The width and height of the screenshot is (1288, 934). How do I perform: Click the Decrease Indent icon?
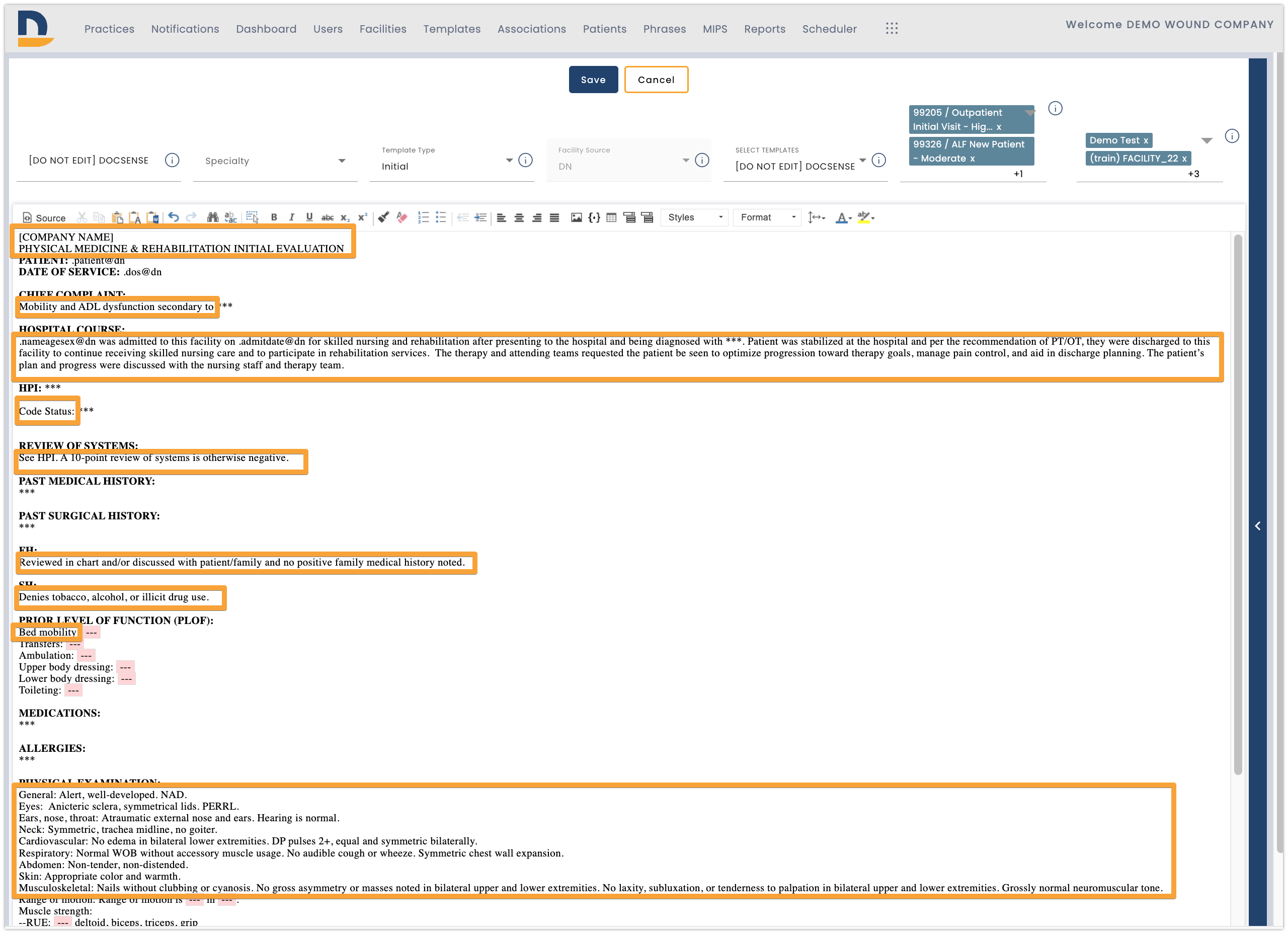(x=463, y=217)
